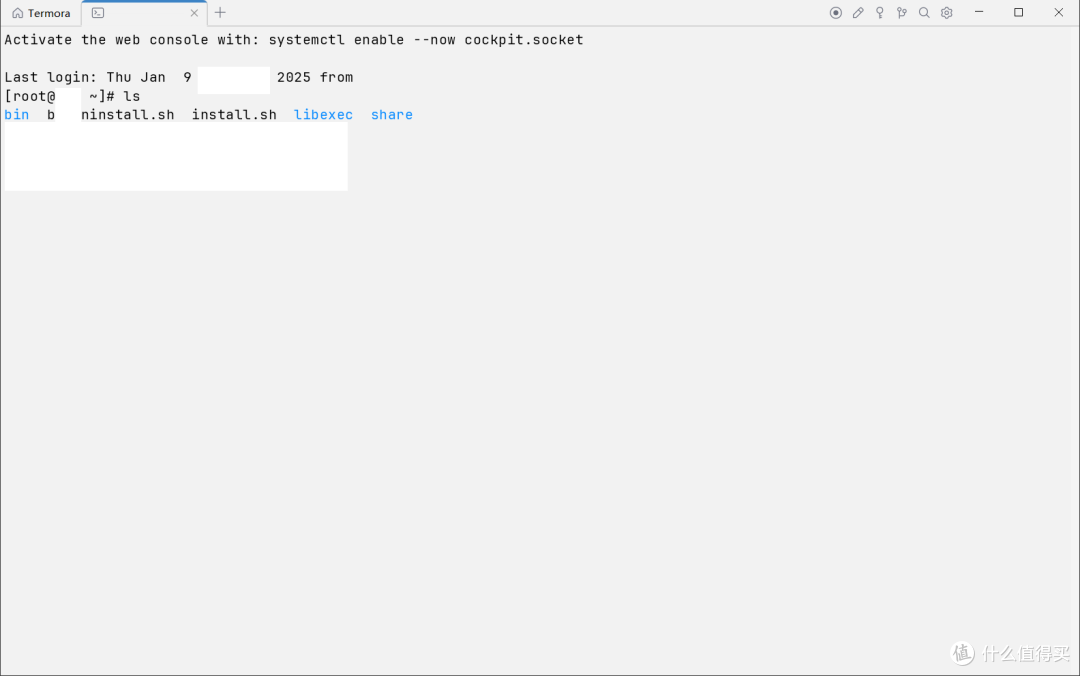Close the terminal session tab

(x=195, y=13)
